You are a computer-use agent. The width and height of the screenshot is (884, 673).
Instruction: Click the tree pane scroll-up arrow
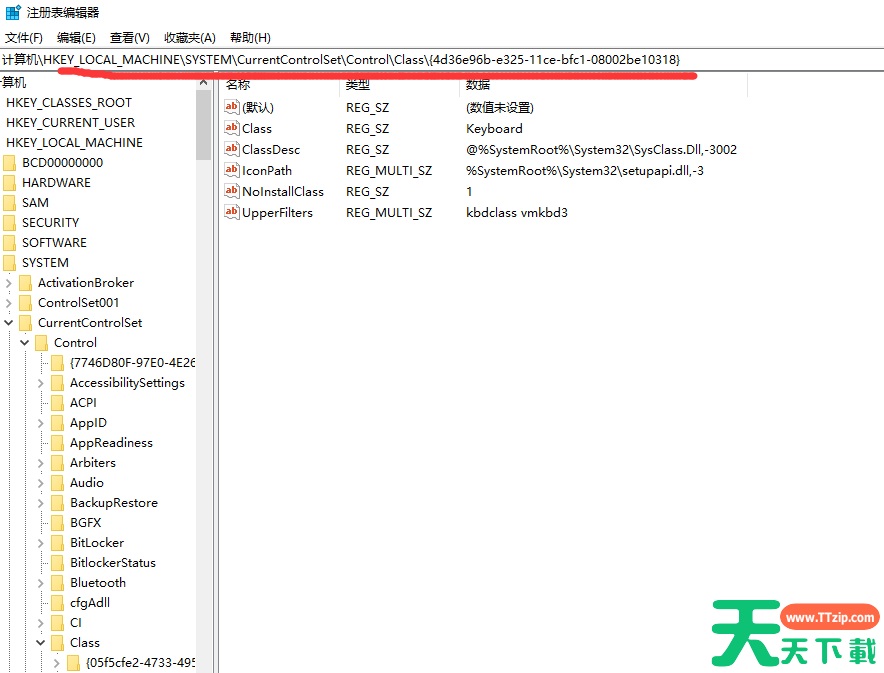click(204, 83)
